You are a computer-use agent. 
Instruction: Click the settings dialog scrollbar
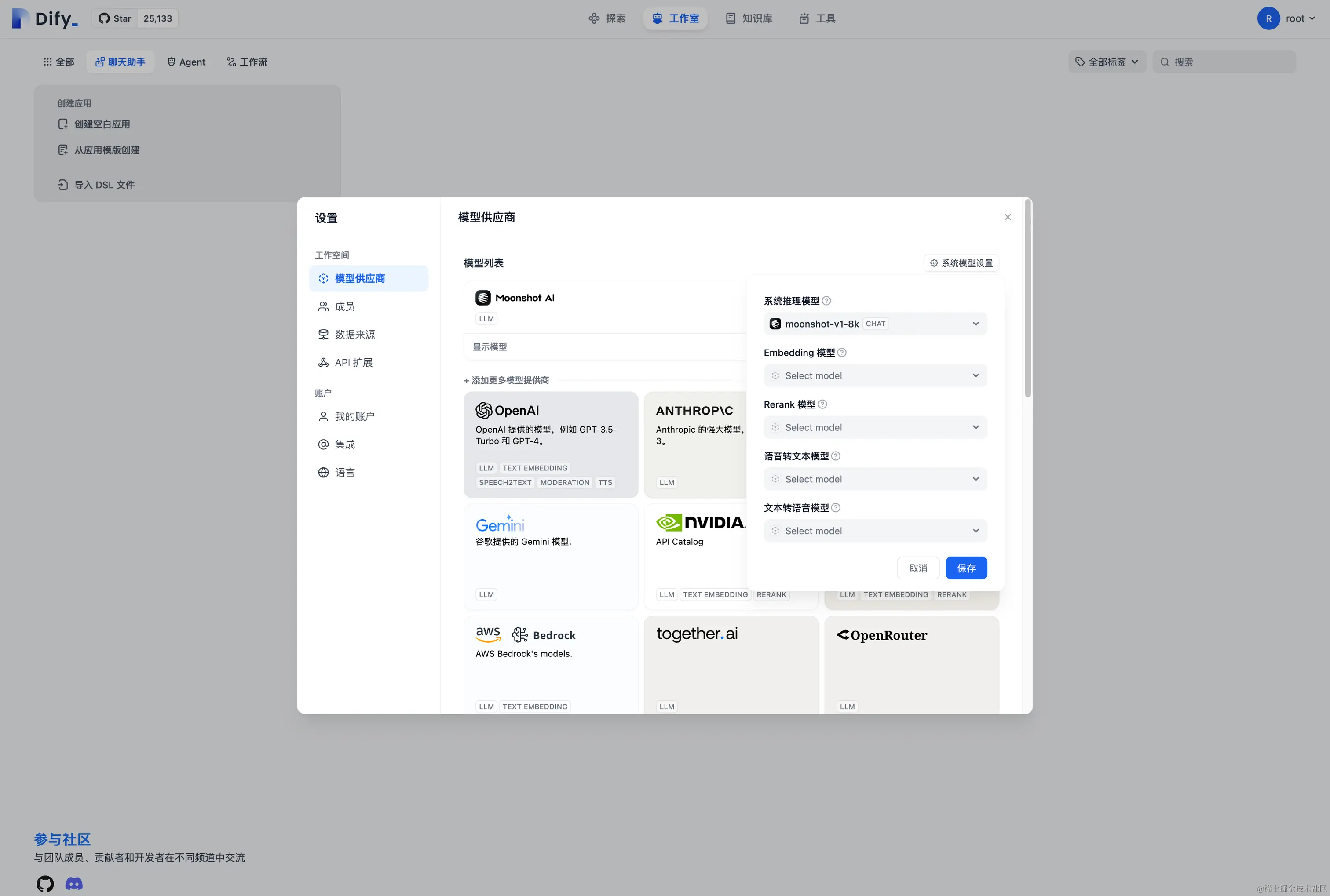point(1028,297)
